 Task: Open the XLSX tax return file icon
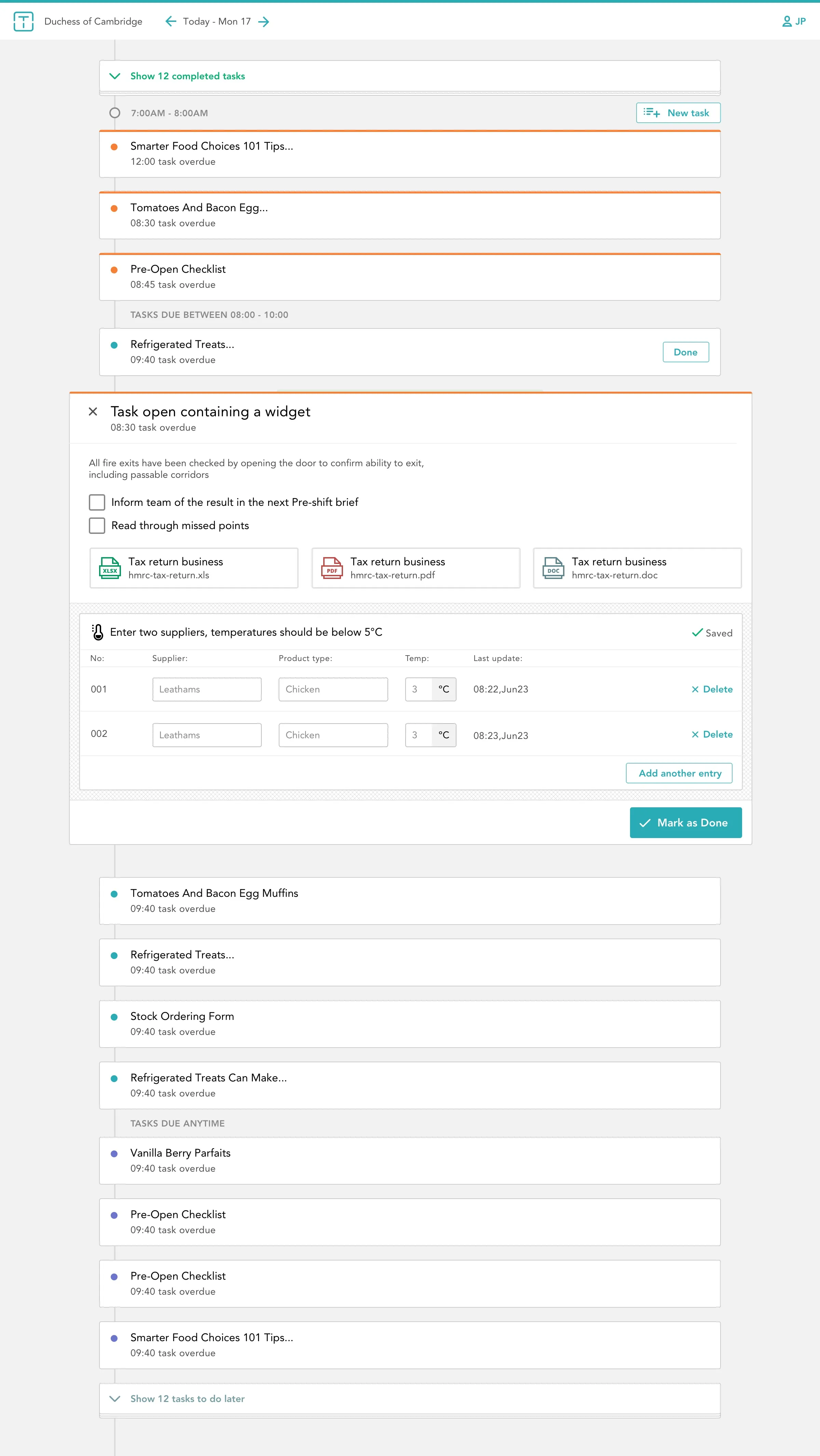pos(110,568)
